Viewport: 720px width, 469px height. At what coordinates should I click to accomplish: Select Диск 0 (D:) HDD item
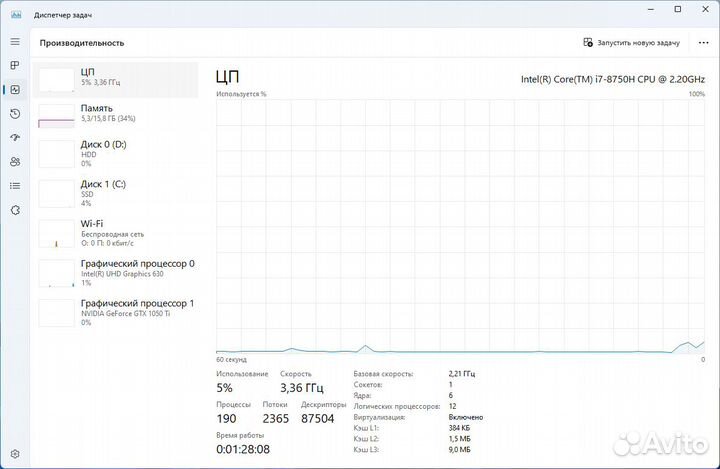(115, 153)
